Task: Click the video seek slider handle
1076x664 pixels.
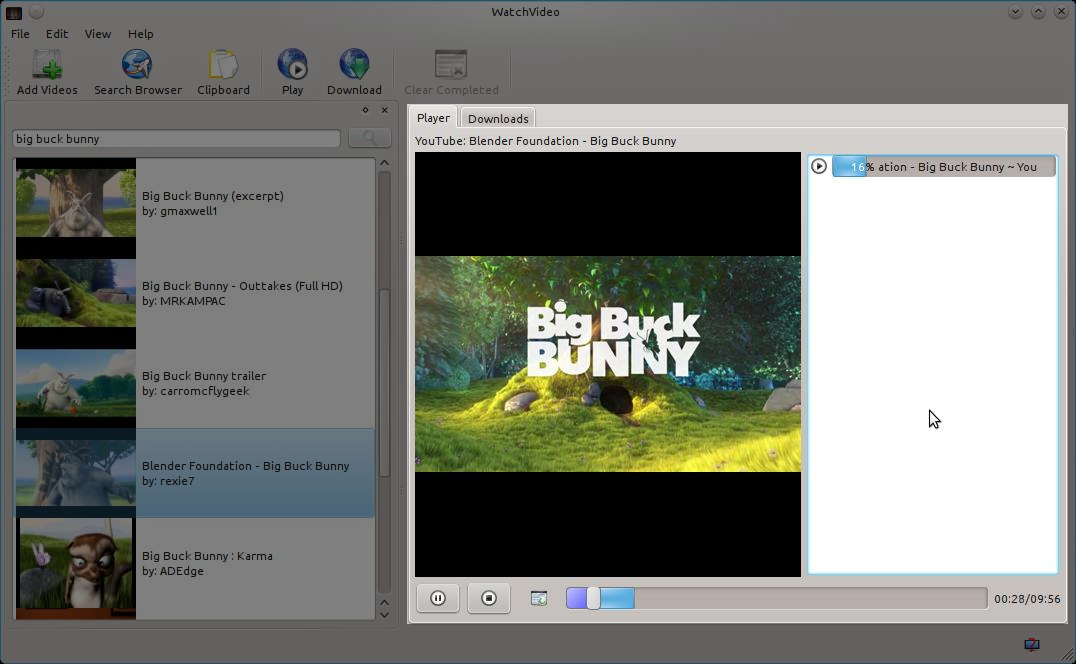Action: click(x=593, y=598)
